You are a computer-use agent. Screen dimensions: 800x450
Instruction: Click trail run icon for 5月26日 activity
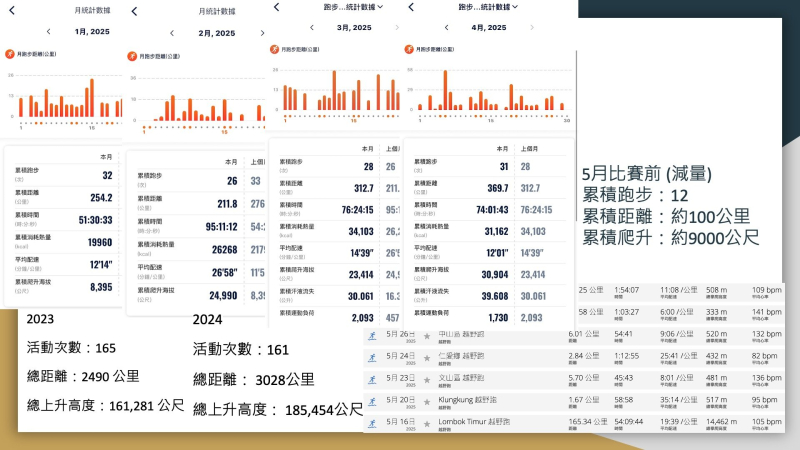click(372, 335)
